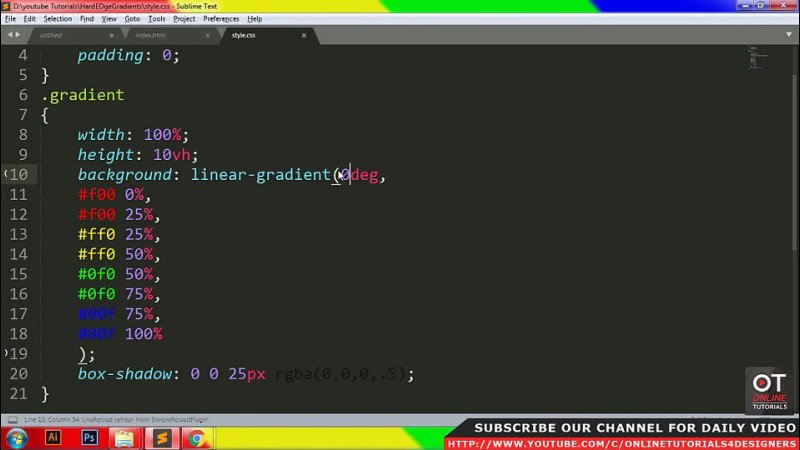The image size is (800, 450).
Task: Click line number 10 in the gutter
Action: [18, 174]
